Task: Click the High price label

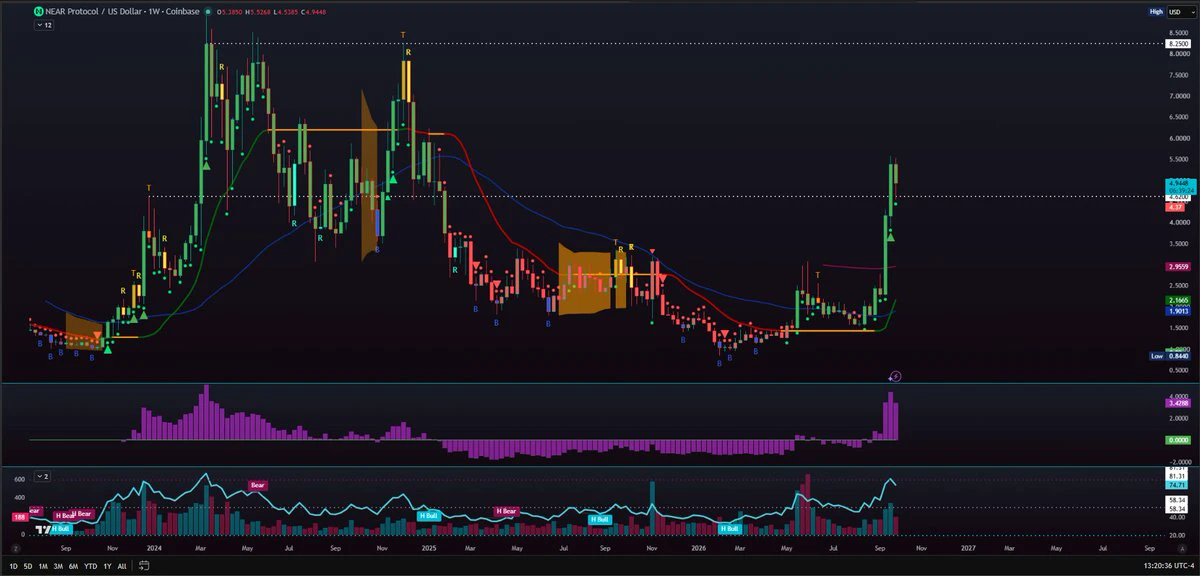Action: [x=1156, y=12]
